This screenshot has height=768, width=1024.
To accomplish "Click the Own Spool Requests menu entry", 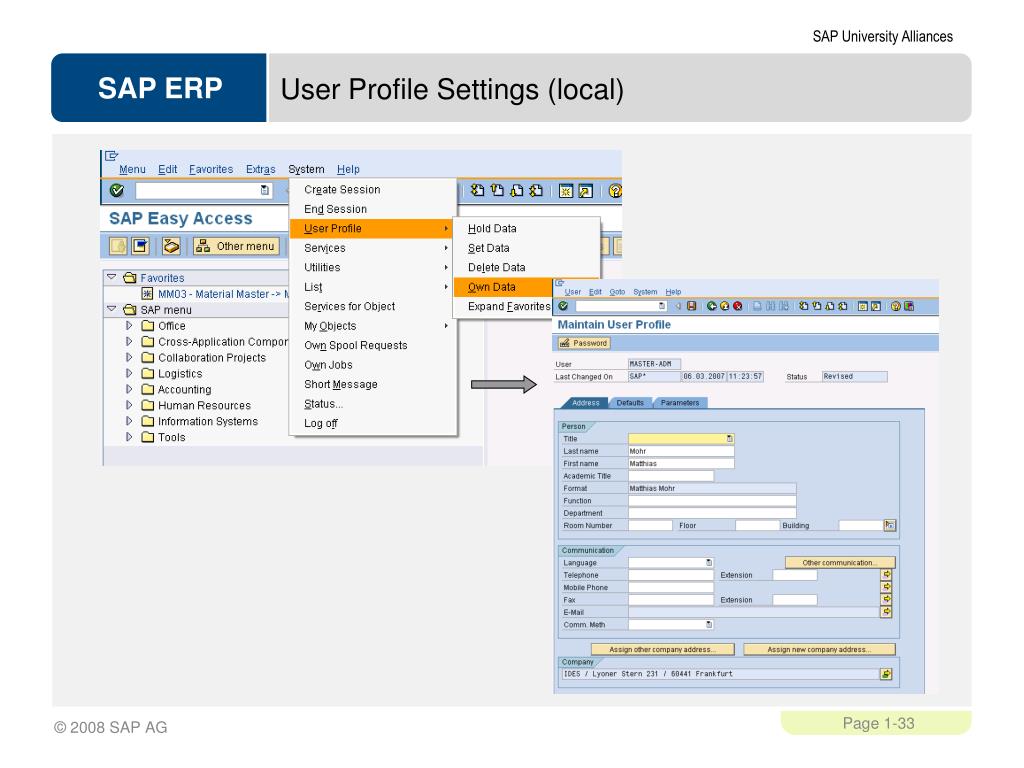I will [x=373, y=345].
